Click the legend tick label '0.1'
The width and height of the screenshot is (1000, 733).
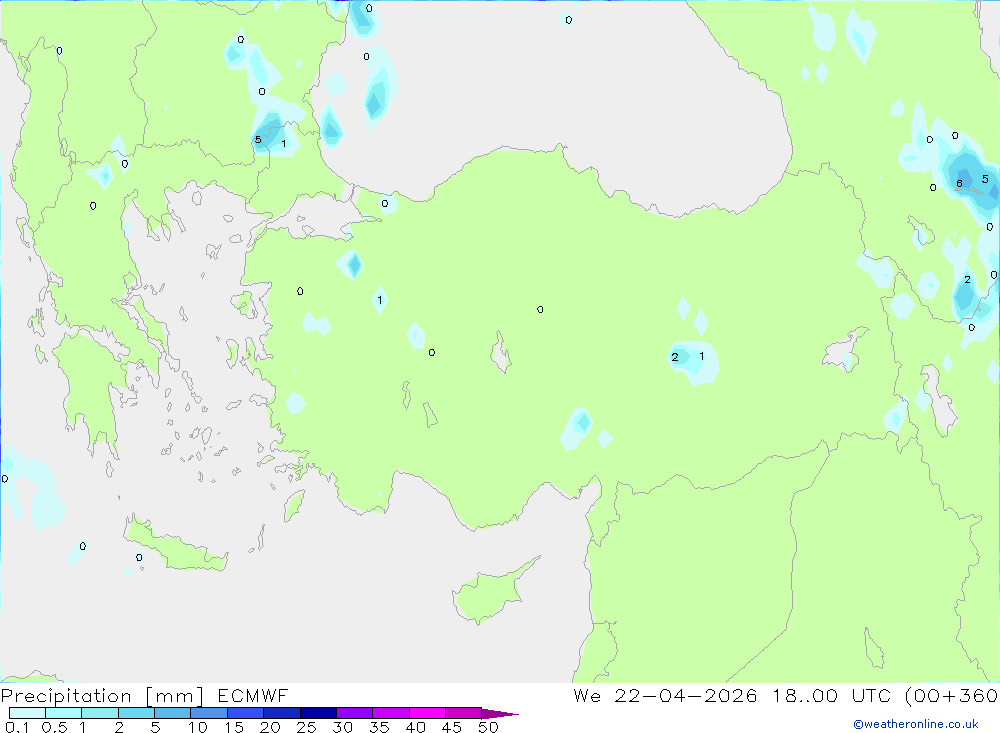point(17,727)
